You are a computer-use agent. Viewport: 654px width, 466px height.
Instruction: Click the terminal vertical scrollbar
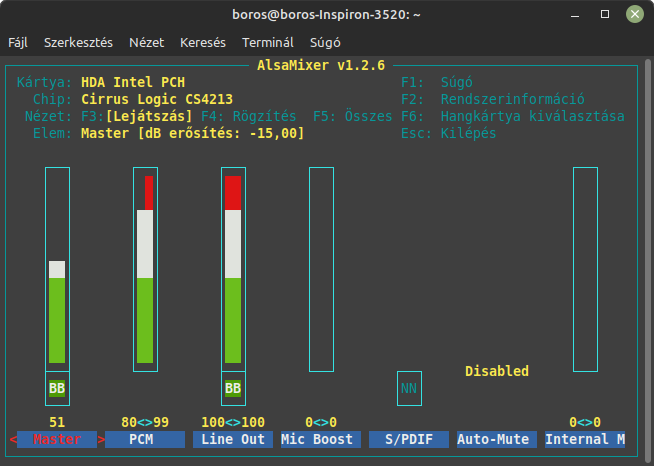coord(648,259)
